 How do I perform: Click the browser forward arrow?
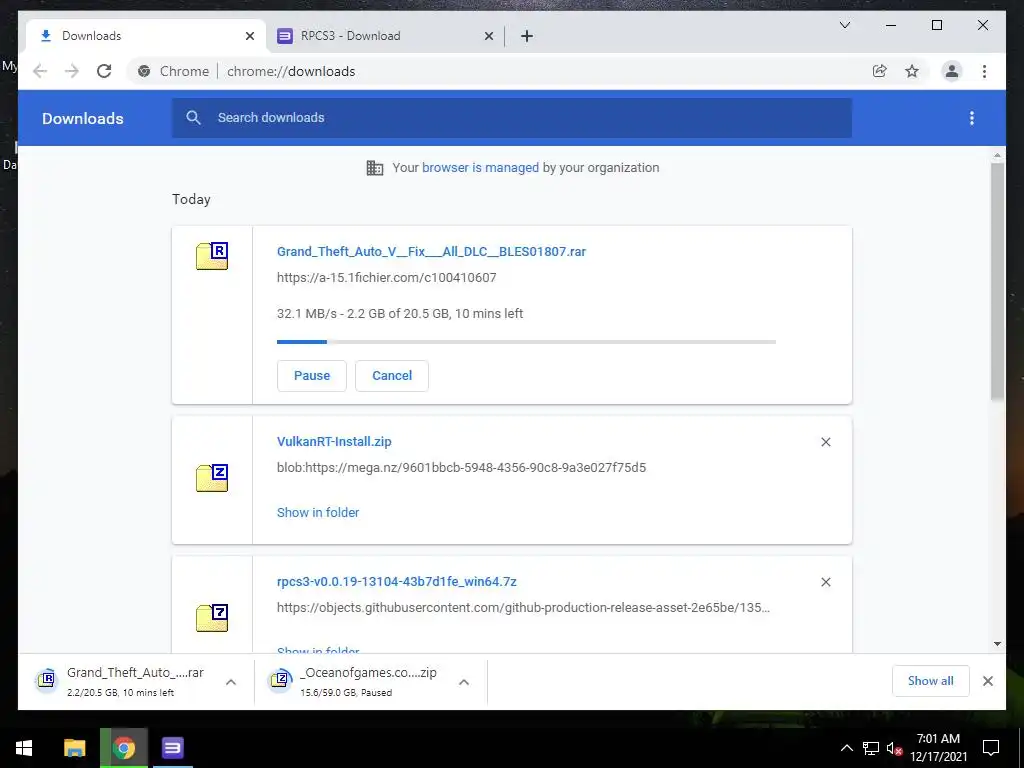point(72,71)
